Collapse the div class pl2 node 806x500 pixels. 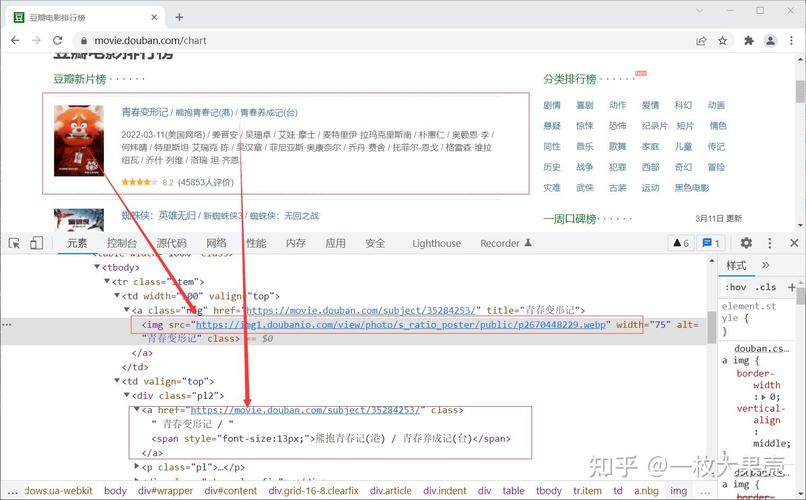(127, 395)
